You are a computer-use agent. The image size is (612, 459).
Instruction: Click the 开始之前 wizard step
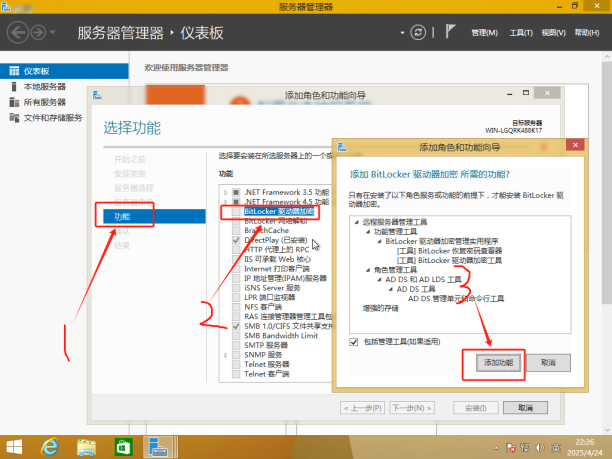130,159
